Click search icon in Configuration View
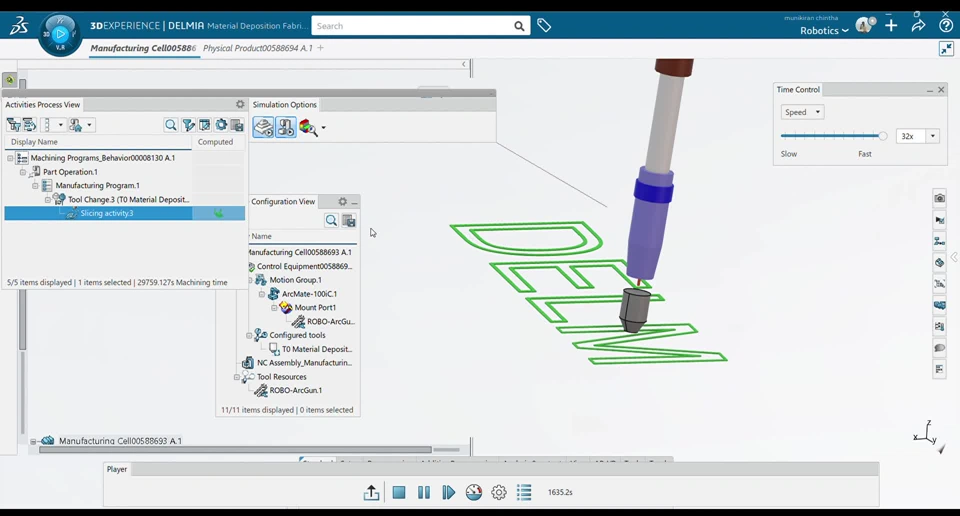 point(331,220)
